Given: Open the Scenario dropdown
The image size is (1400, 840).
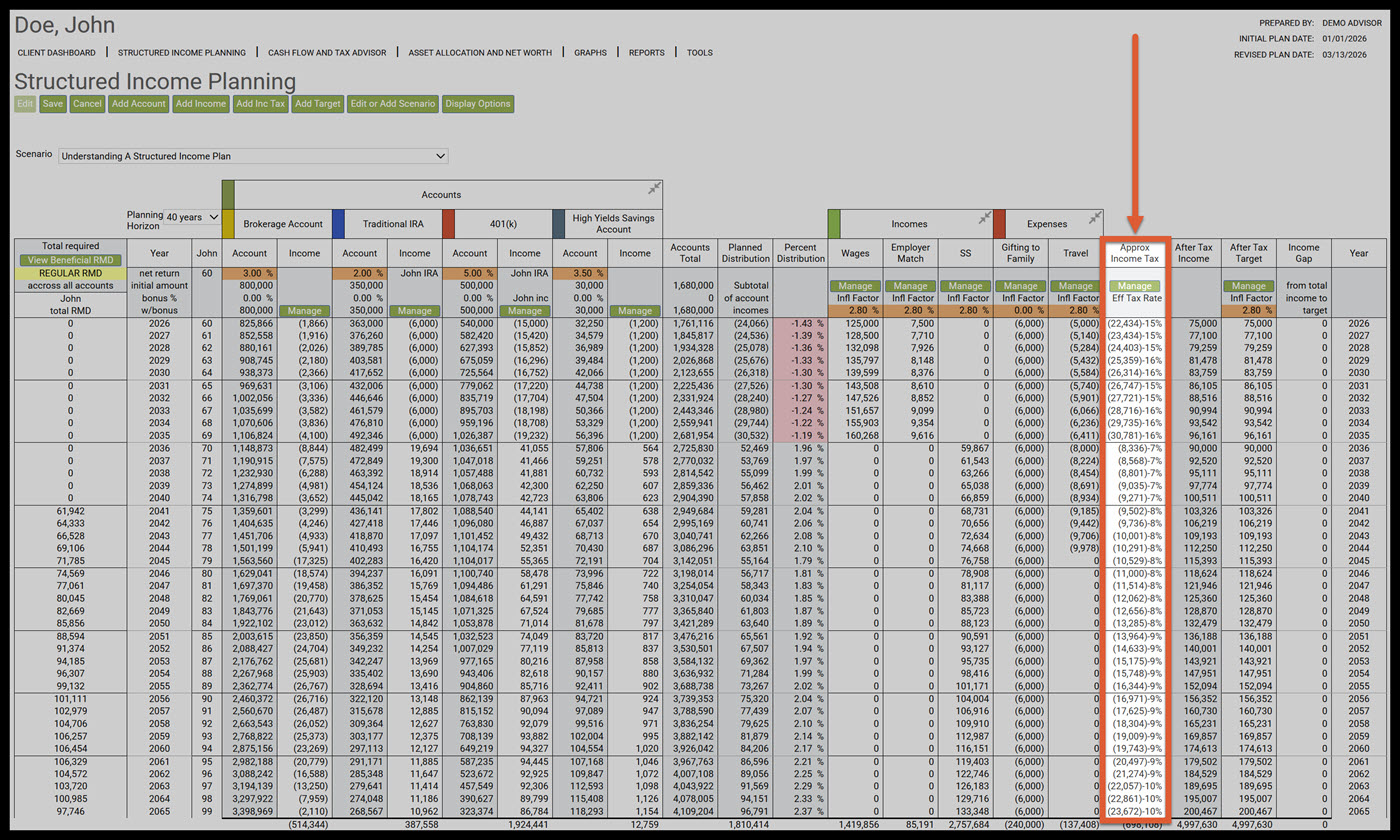Looking at the screenshot, I should pos(253,156).
